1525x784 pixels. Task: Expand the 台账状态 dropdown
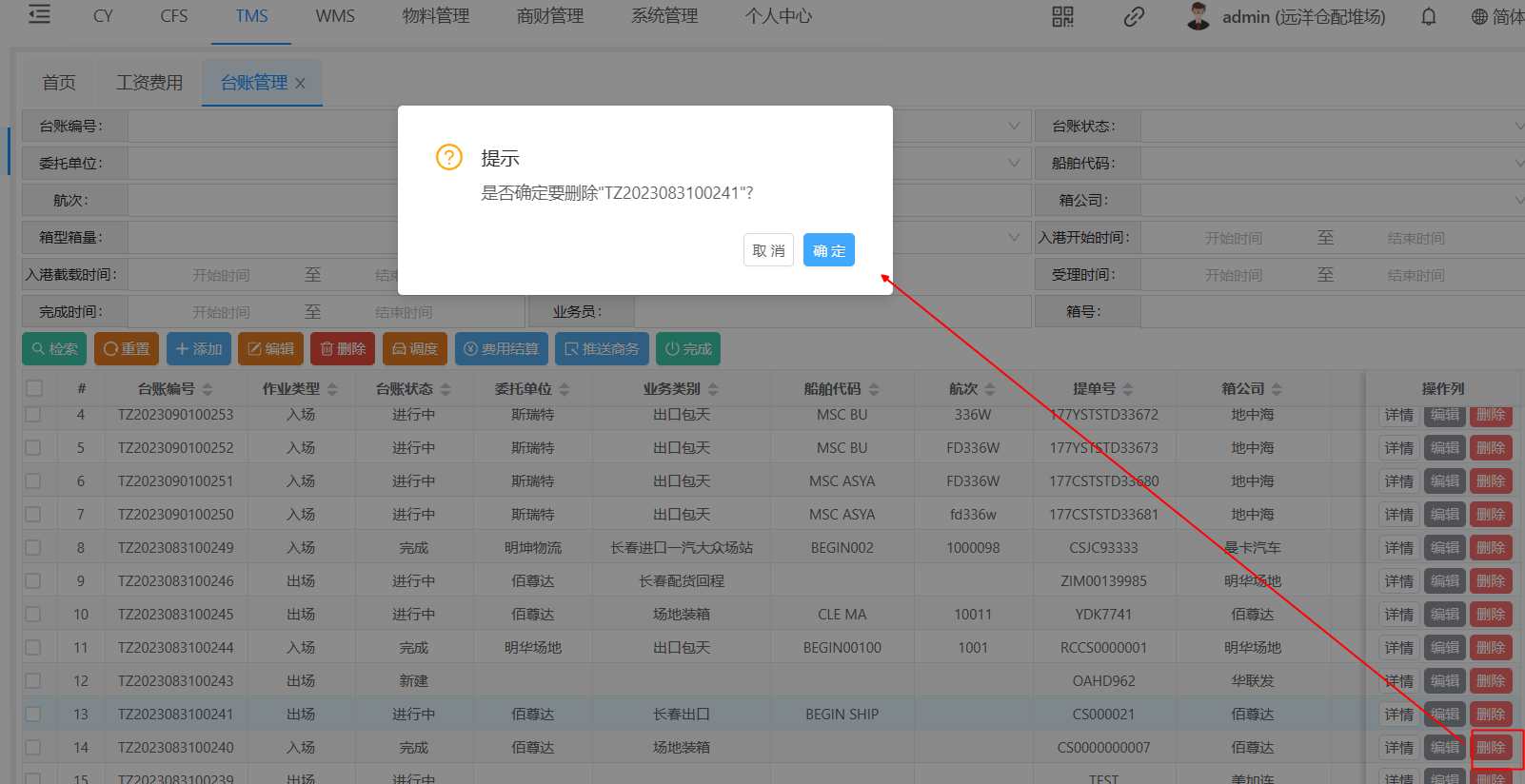coord(1333,126)
